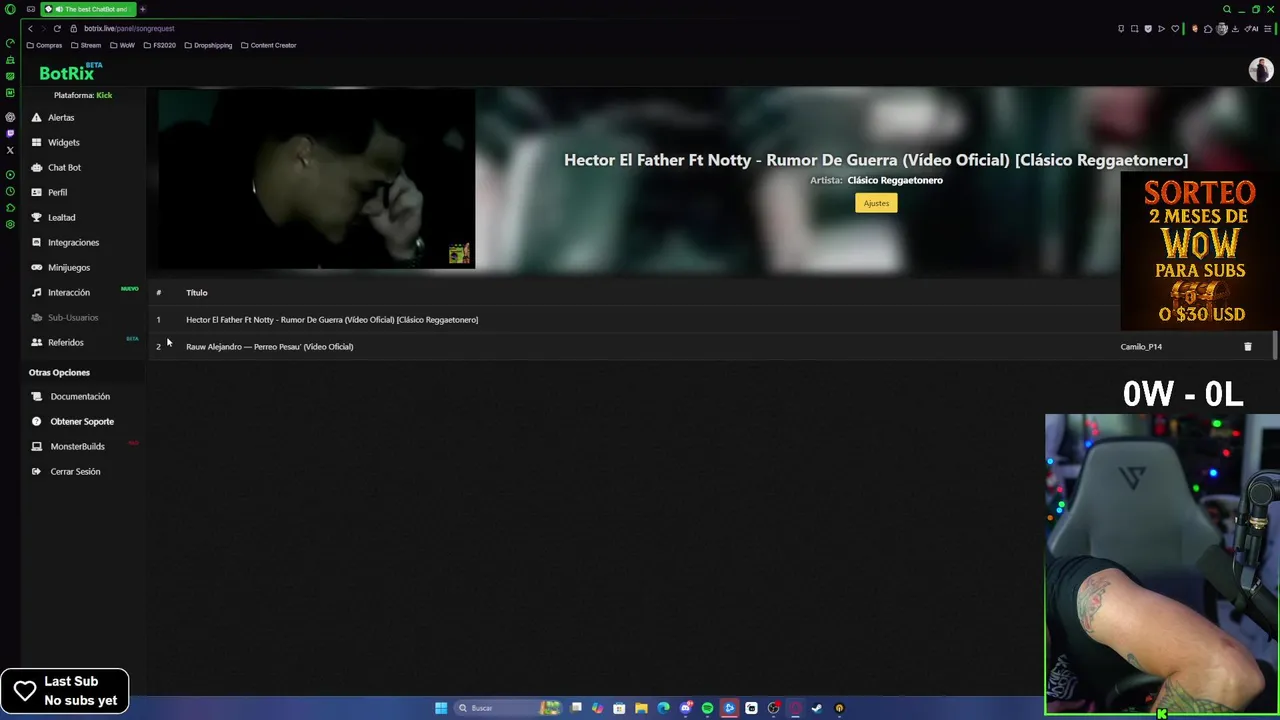Open Perfil in the sidebar
Screen dimensions: 1280x720
click(57, 192)
